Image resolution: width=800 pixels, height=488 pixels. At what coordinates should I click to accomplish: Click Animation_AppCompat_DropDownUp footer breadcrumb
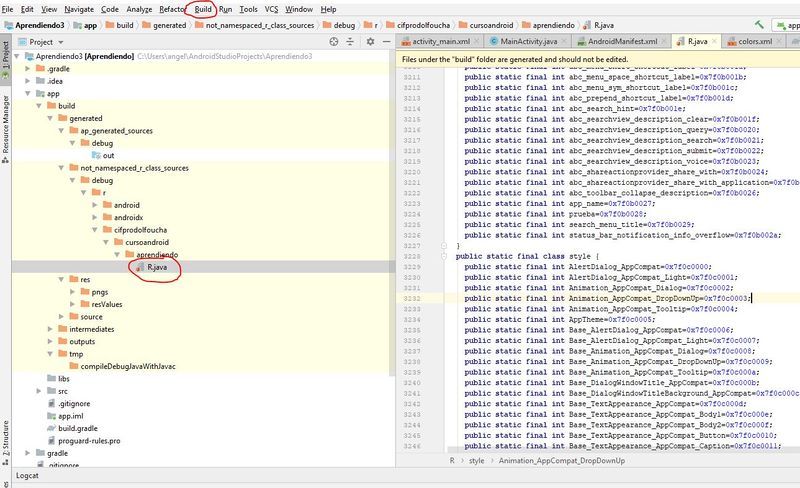click(x=562, y=460)
